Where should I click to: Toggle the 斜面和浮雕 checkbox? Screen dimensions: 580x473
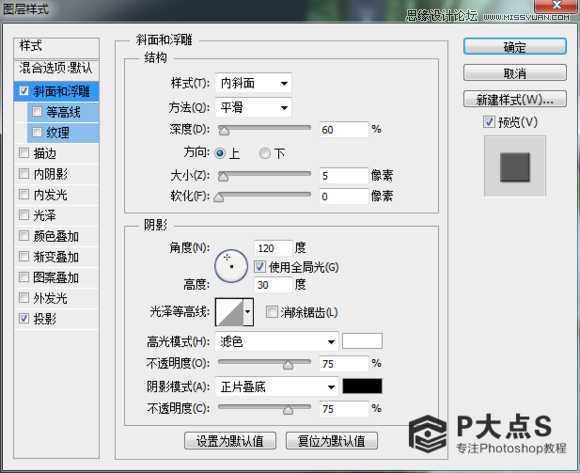pyautogui.click(x=24, y=91)
